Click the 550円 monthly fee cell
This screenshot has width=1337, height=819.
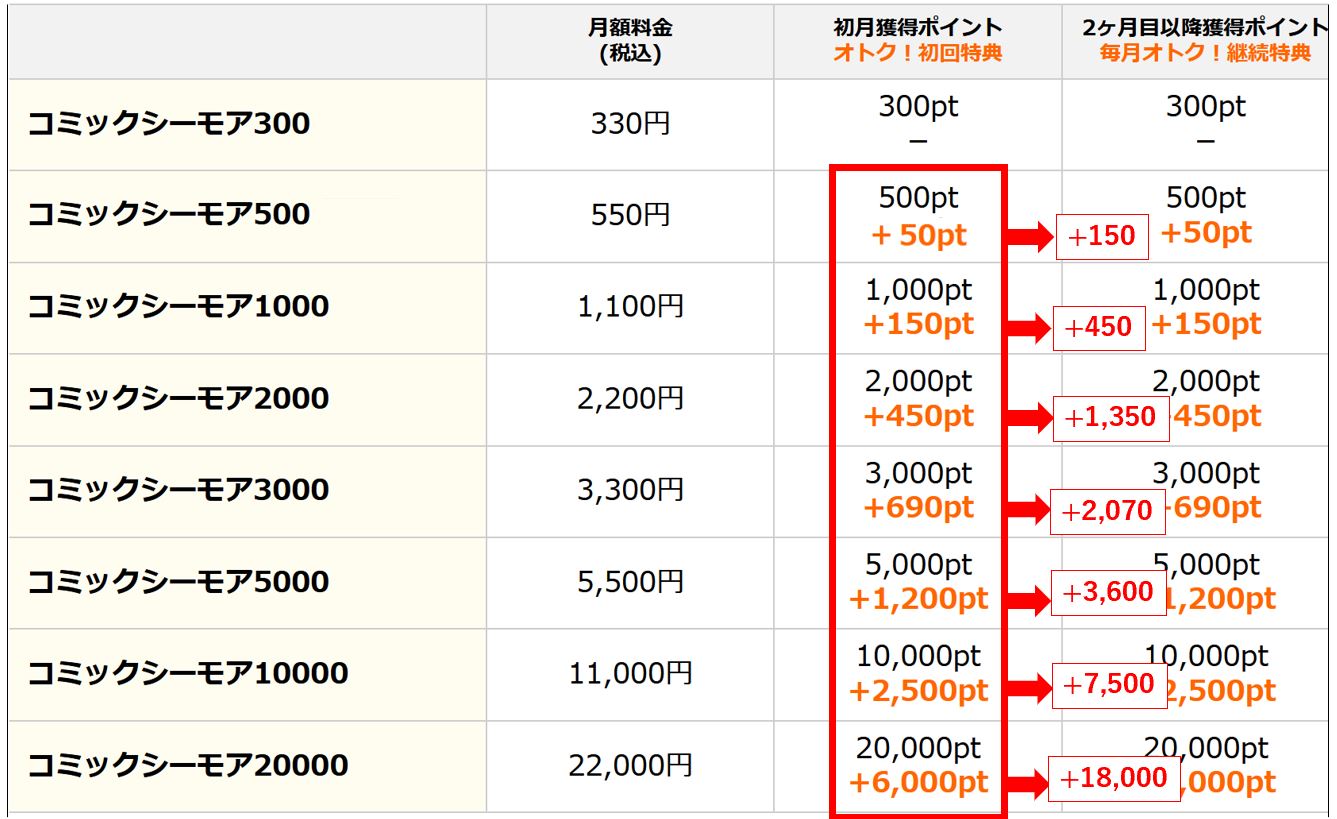[x=630, y=215]
